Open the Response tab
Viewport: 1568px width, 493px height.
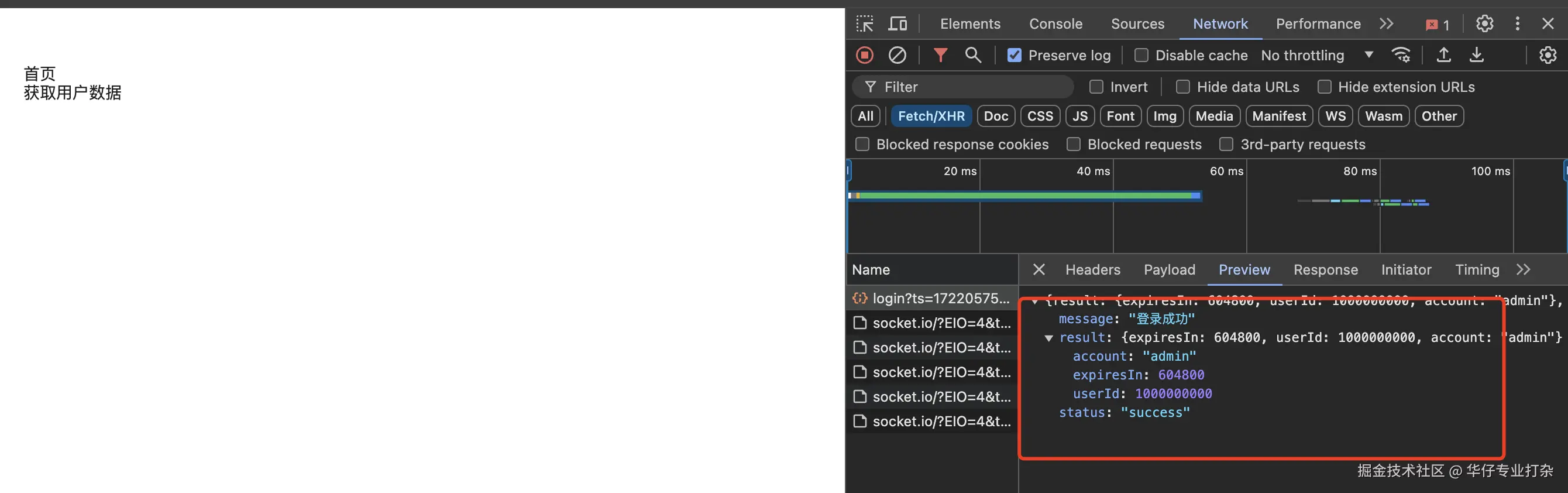(1325, 269)
